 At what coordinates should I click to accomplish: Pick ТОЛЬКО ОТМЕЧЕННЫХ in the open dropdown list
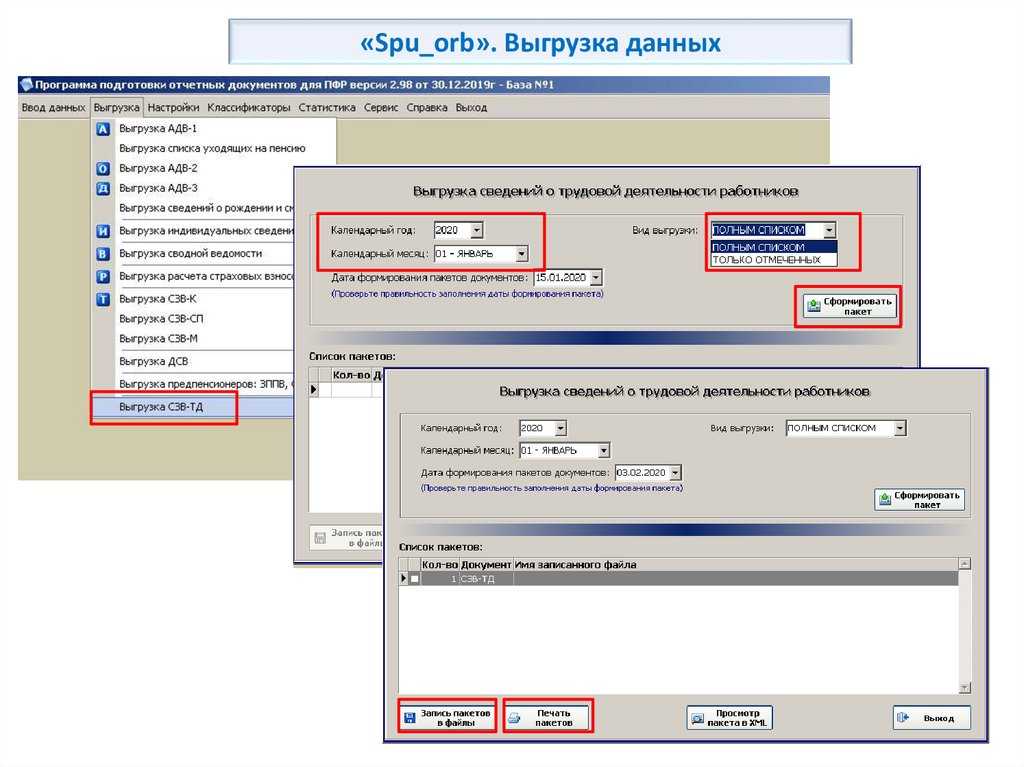[x=774, y=259]
